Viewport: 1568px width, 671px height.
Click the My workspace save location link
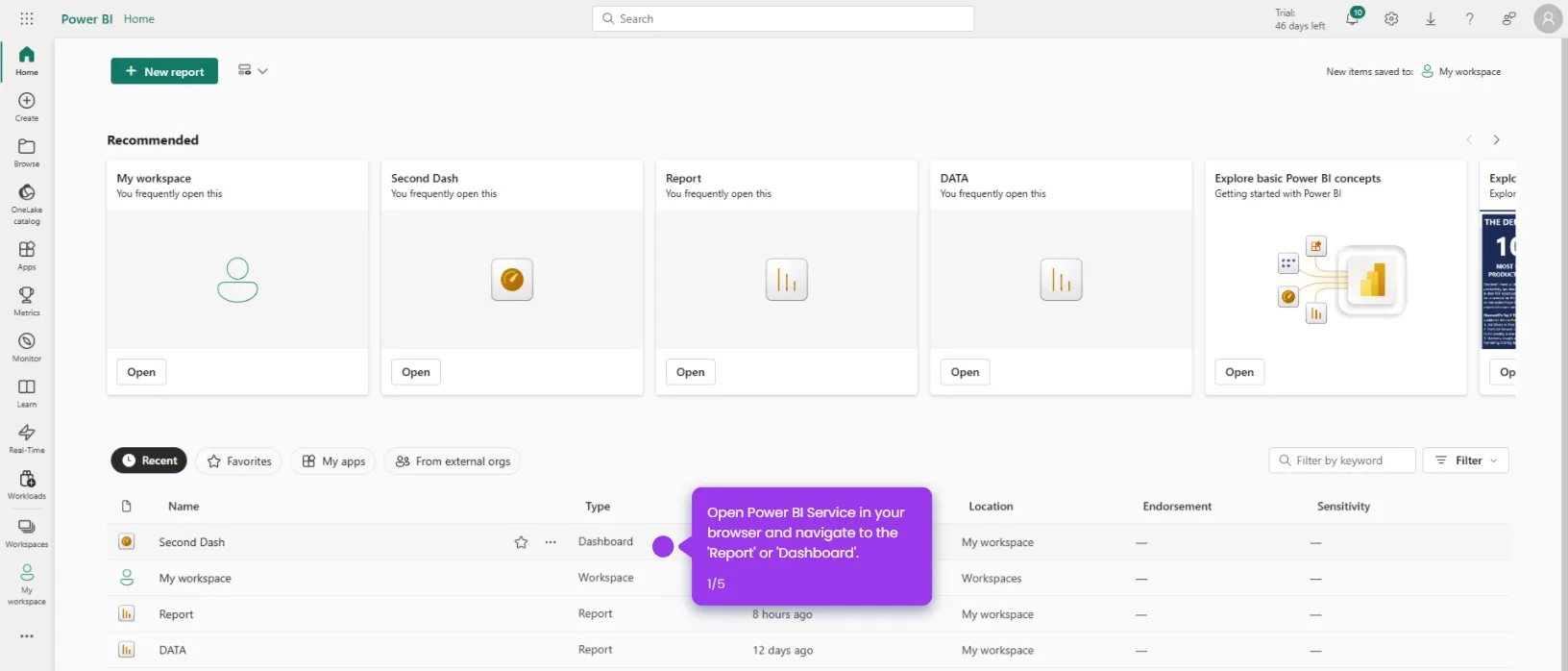(1461, 71)
